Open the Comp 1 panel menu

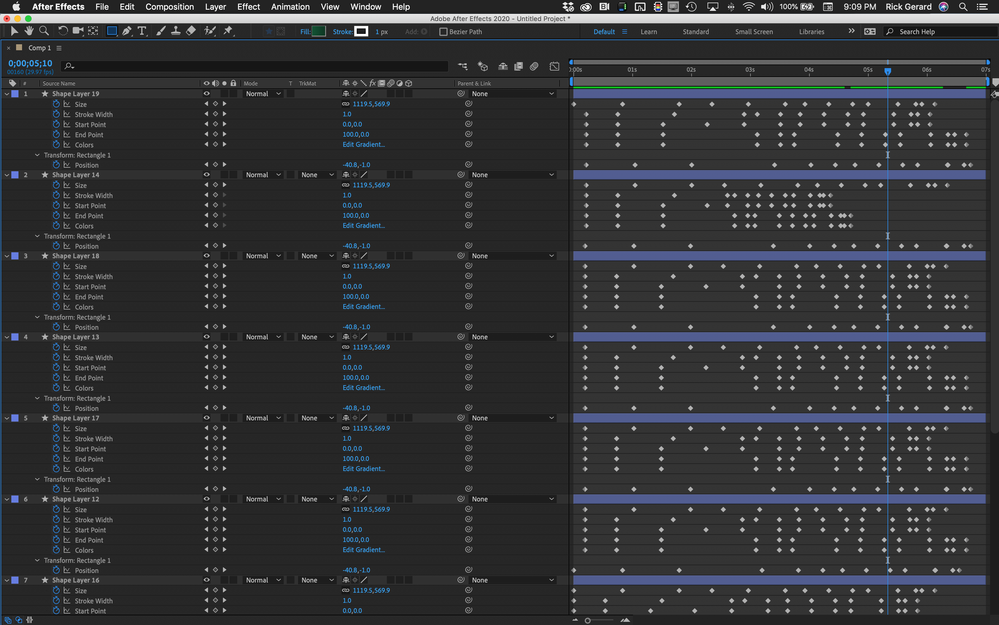tap(59, 48)
